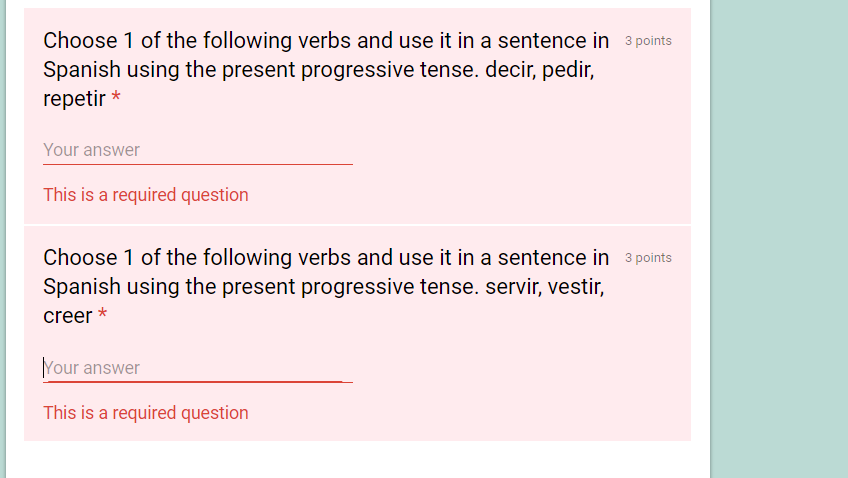Click the word 'pedir,' in first question
Image resolution: width=848 pixels, height=478 pixels.
point(568,70)
